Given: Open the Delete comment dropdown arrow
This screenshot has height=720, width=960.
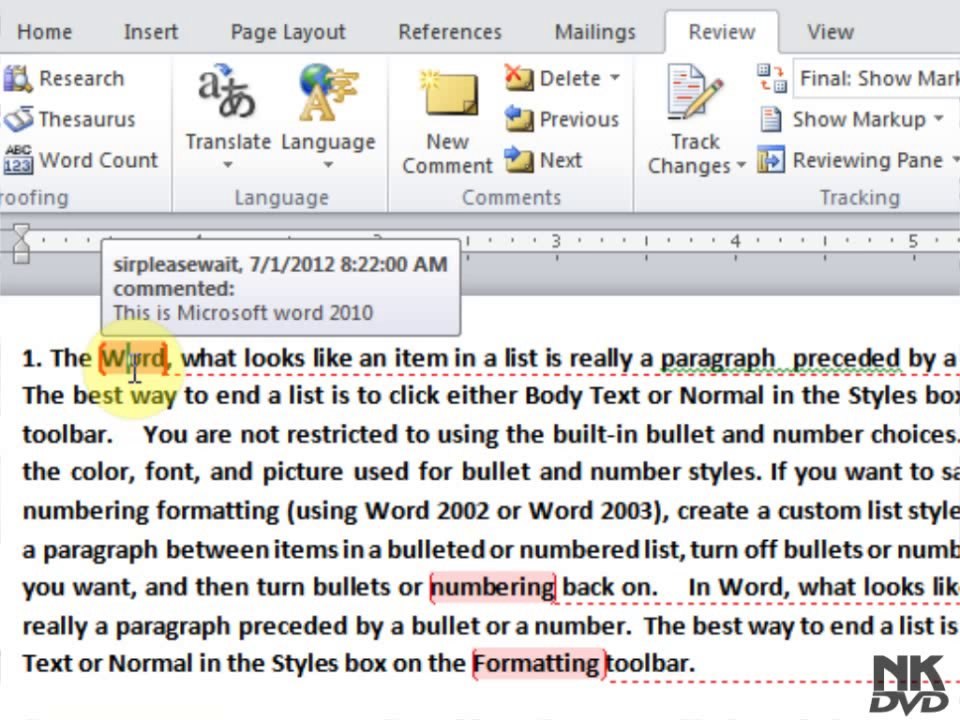Looking at the screenshot, I should pos(615,78).
